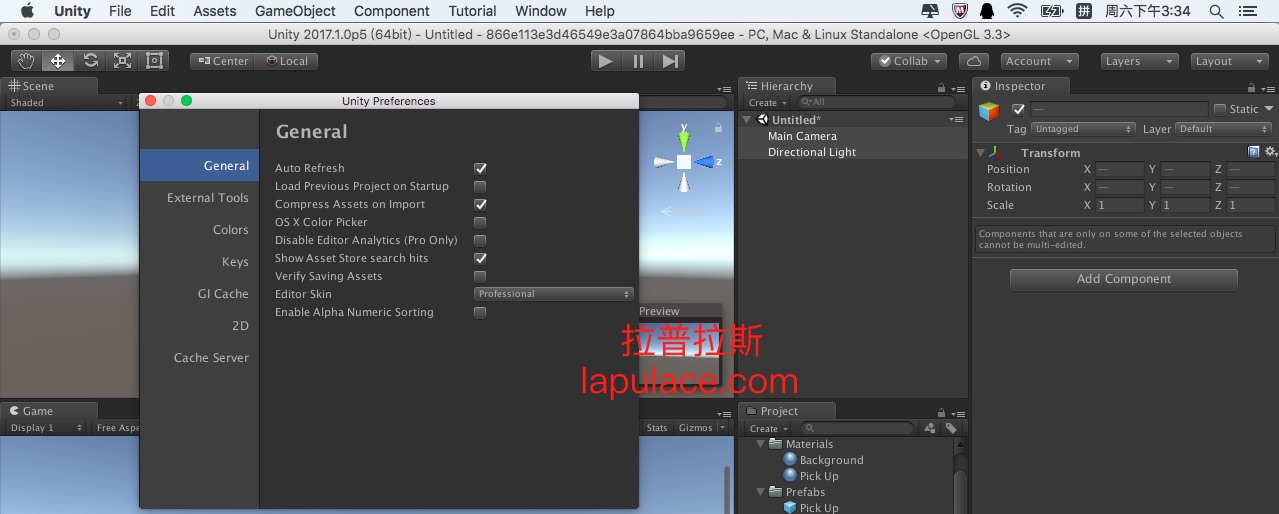Select the Hand tool in toolbar

pyautogui.click(x=26, y=61)
